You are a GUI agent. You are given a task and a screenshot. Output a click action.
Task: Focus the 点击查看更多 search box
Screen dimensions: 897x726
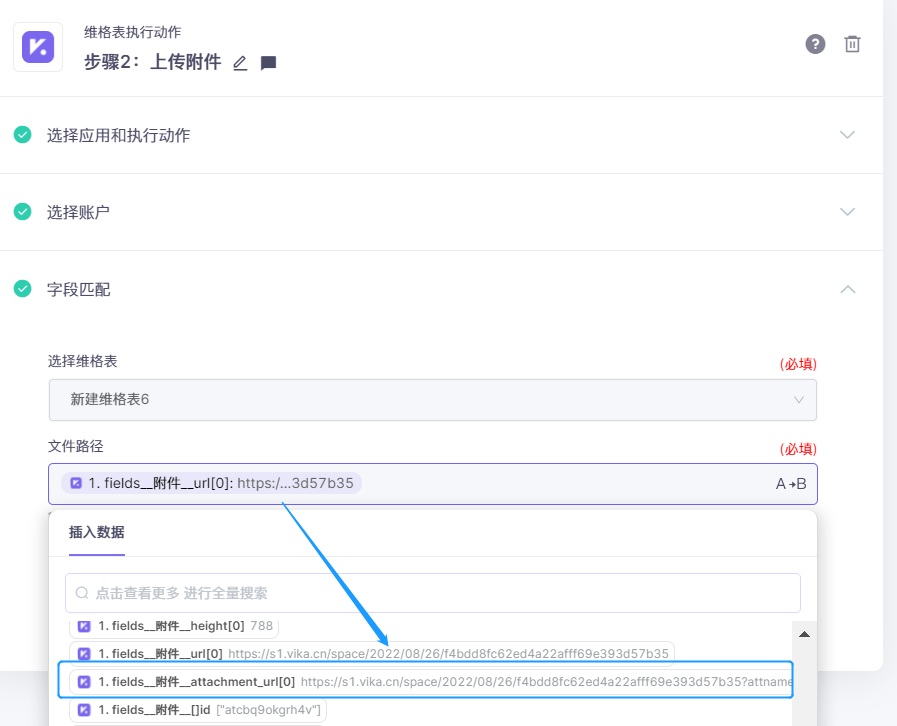[x=432, y=593]
